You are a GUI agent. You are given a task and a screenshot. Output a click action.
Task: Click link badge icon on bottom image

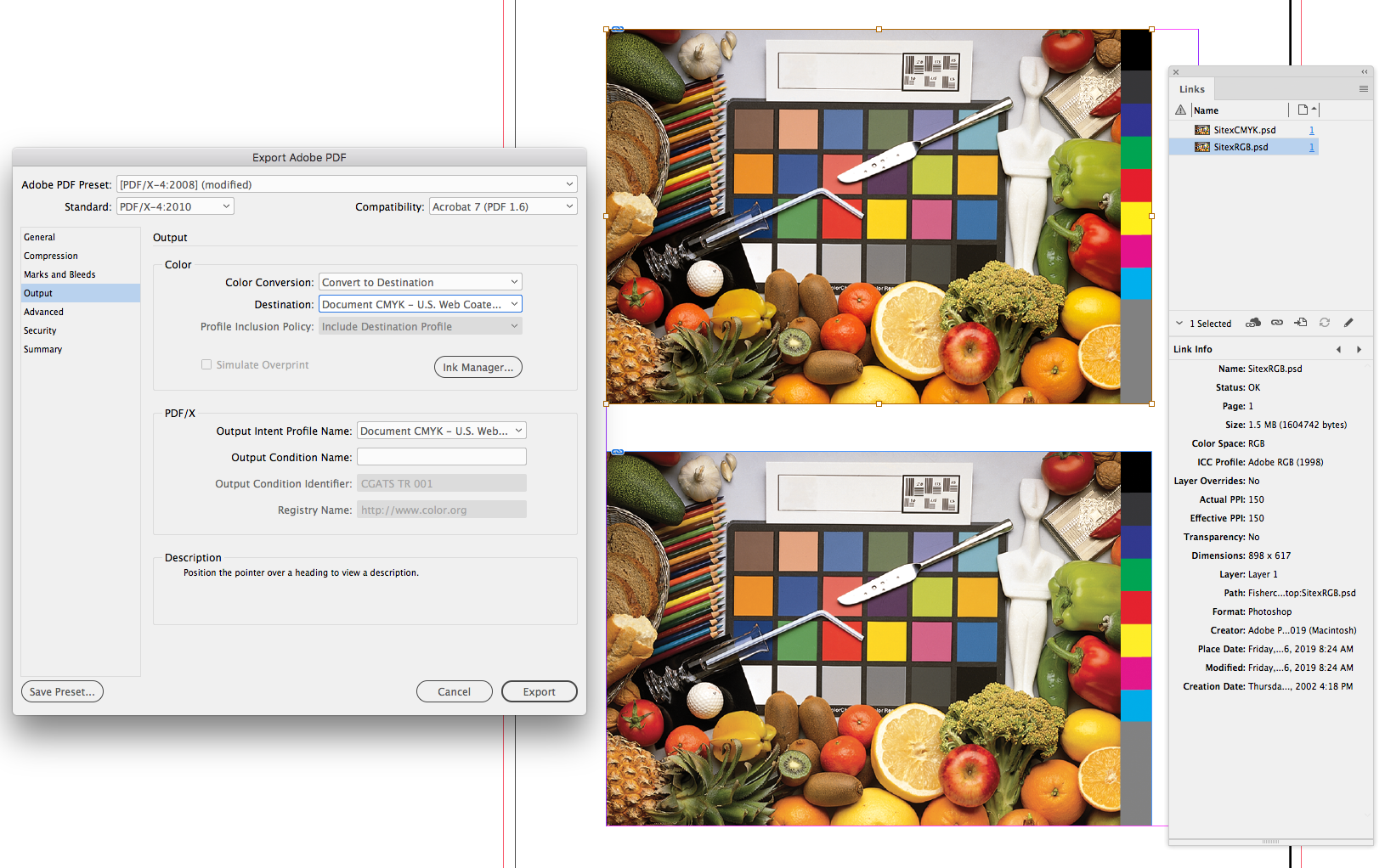point(618,452)
